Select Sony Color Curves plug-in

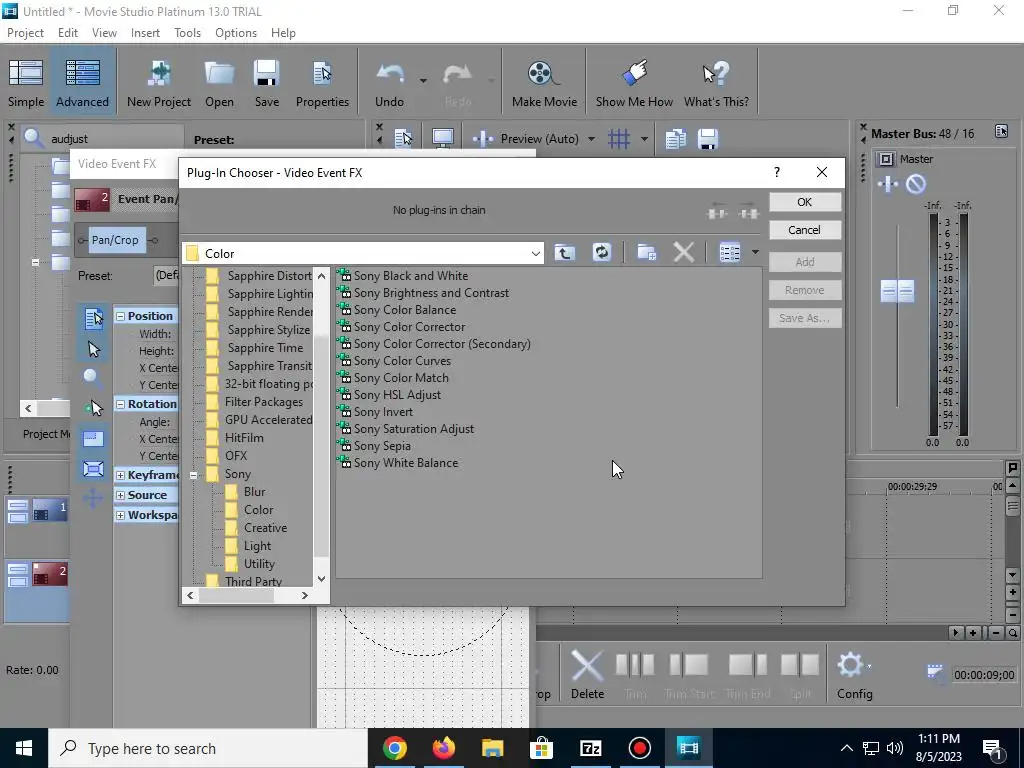pyautogui.click(x=402, y=360)
